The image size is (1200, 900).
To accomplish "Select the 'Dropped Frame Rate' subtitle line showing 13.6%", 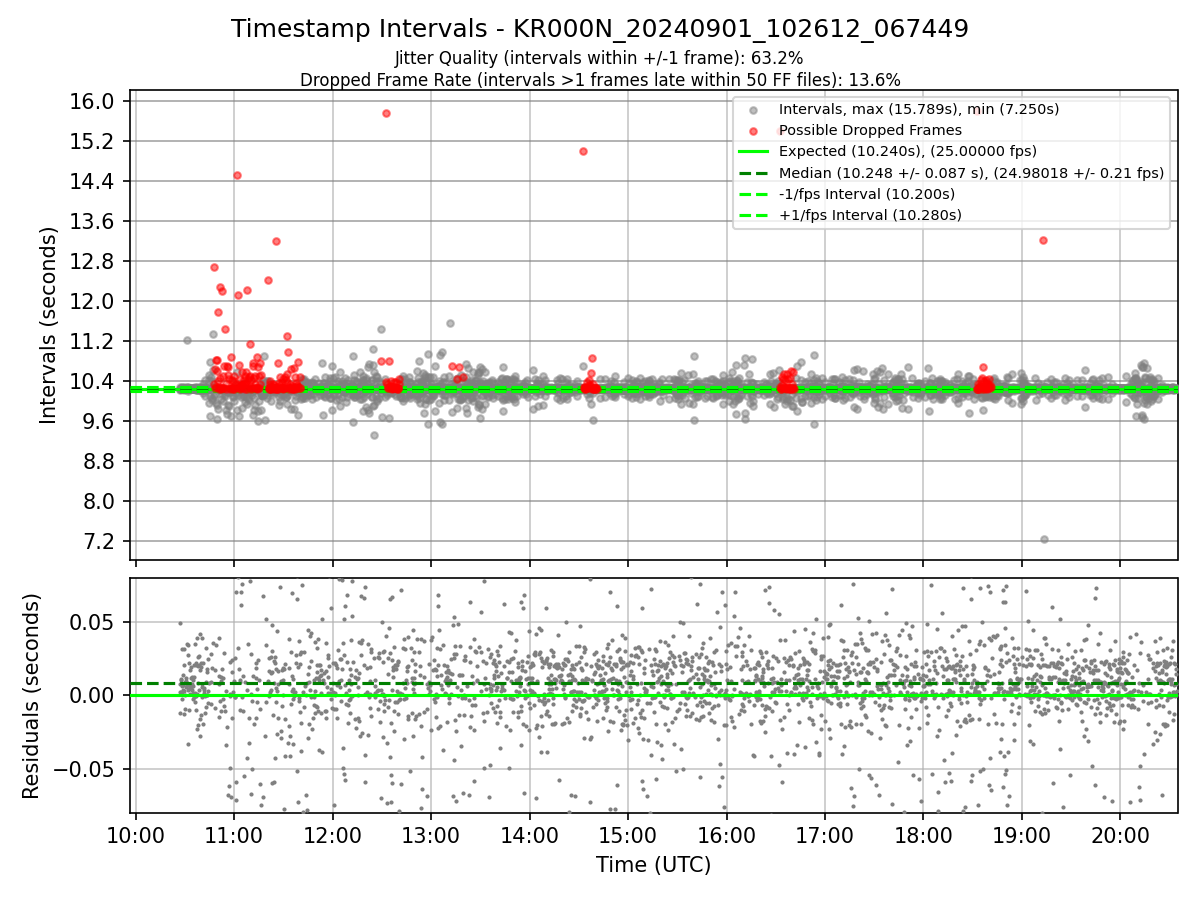I will click(x=600, y=80).
